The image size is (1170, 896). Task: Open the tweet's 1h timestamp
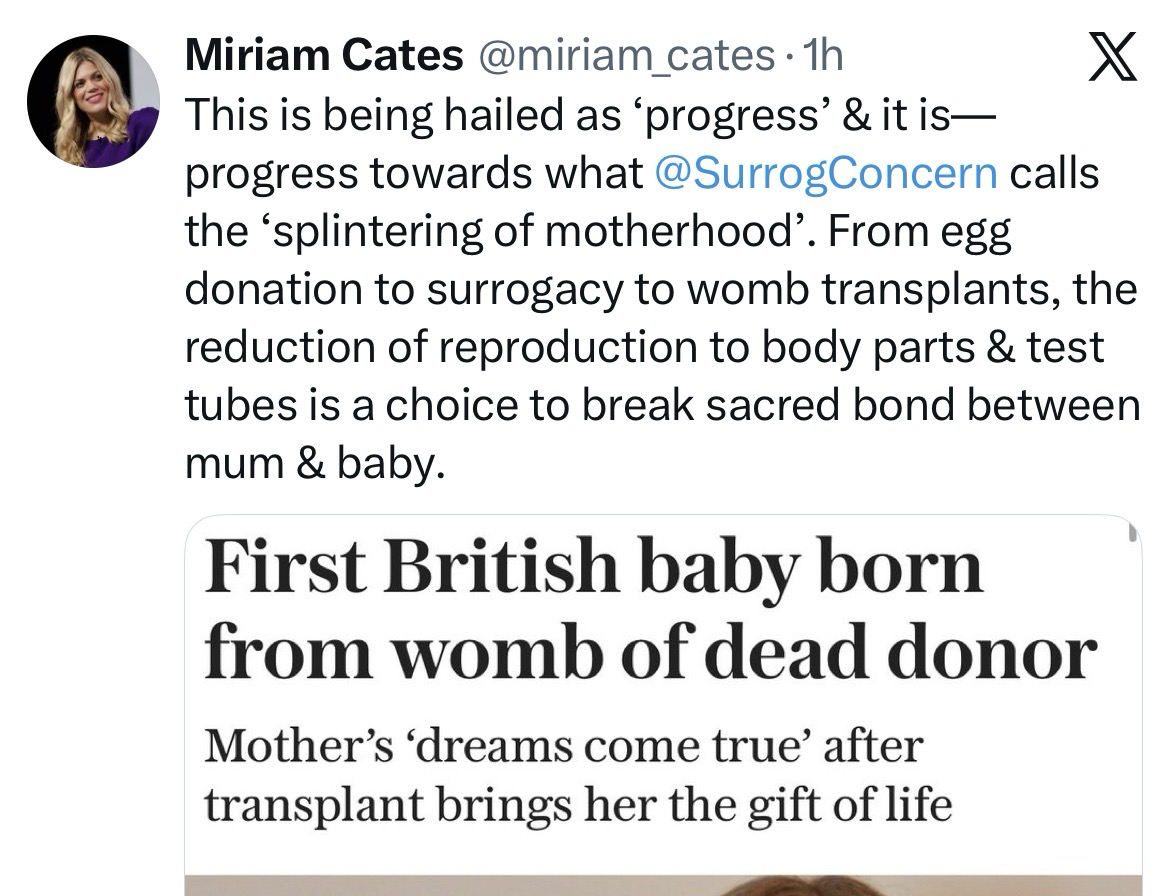coord(823,56)
